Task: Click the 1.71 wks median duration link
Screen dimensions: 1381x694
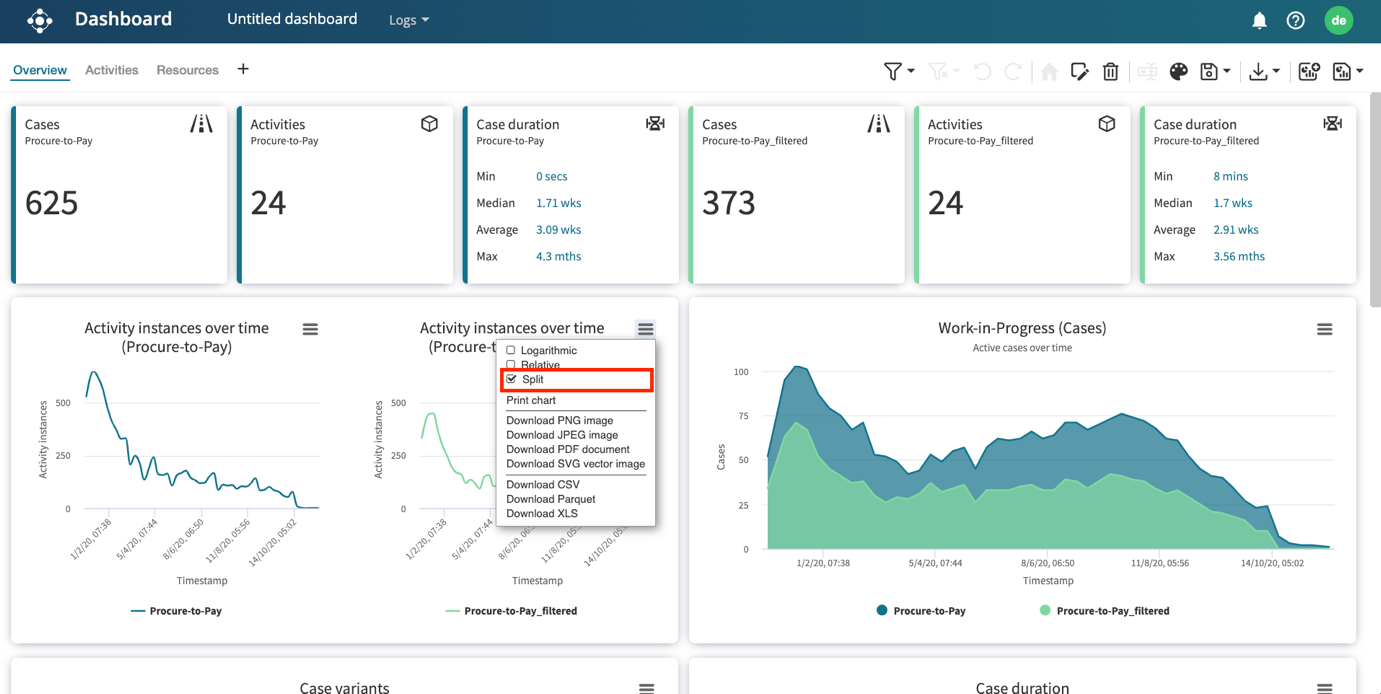Action: pos(558,203)
